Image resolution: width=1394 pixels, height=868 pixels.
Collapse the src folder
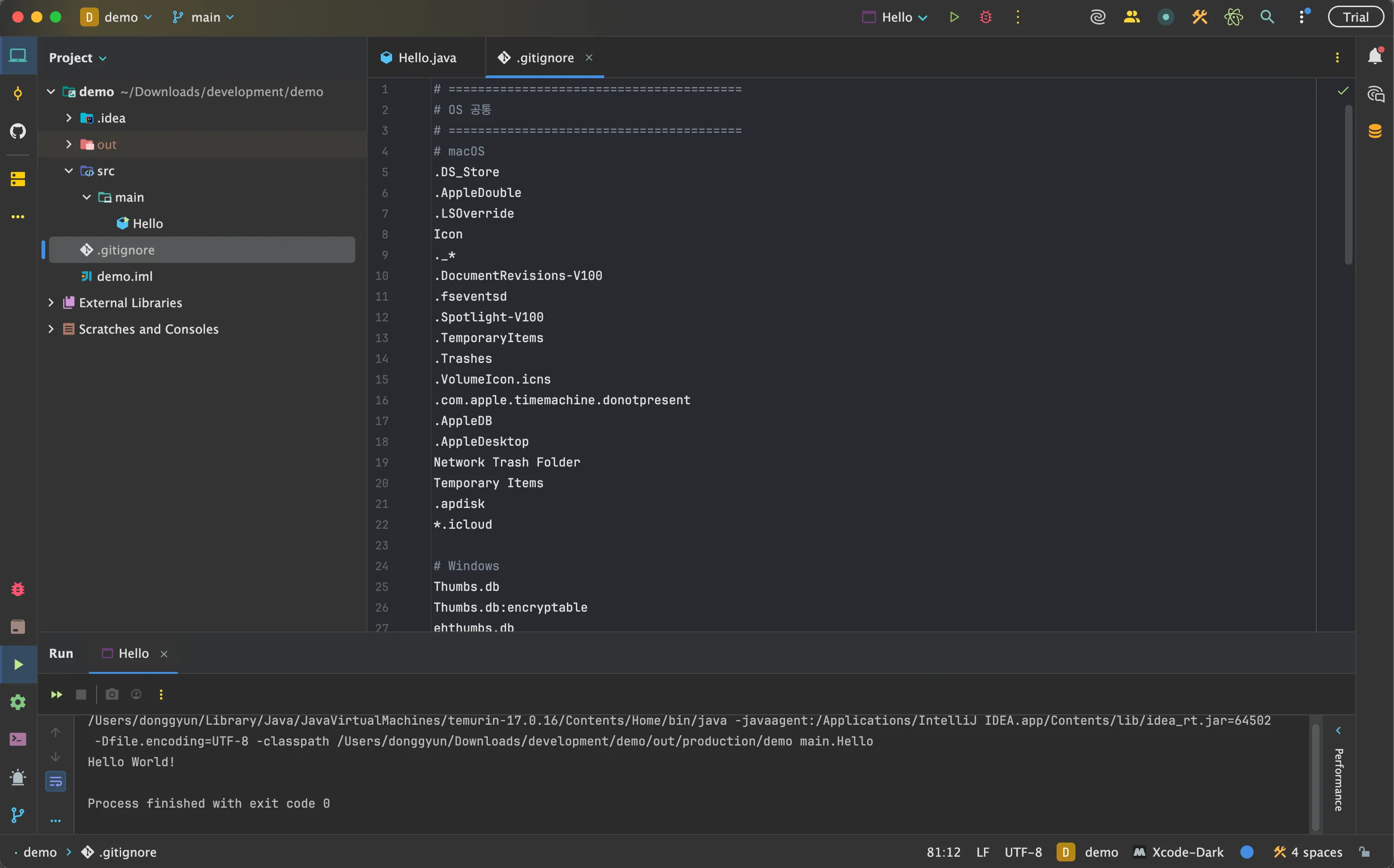(x=69, y=171)
